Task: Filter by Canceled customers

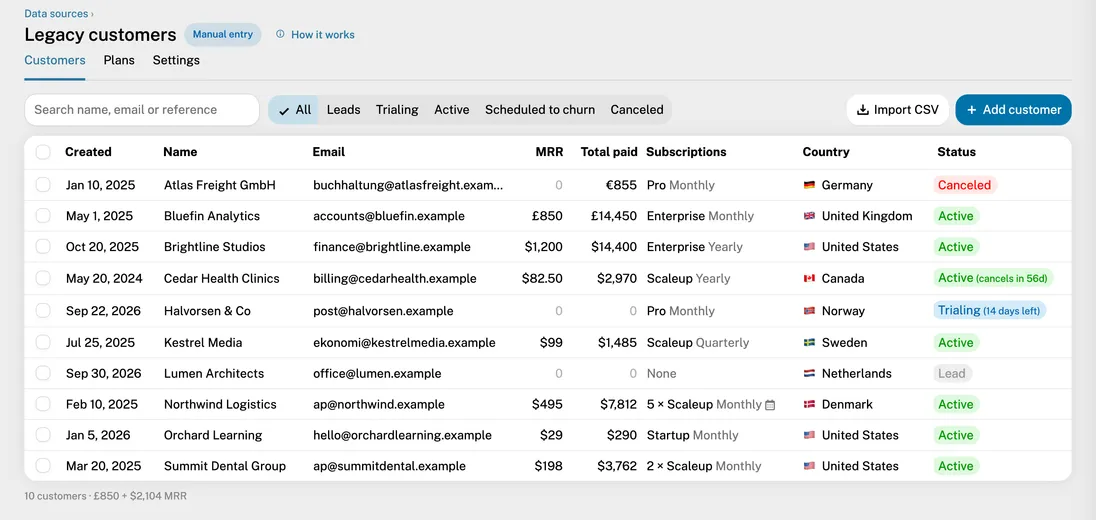Action: 637,110
